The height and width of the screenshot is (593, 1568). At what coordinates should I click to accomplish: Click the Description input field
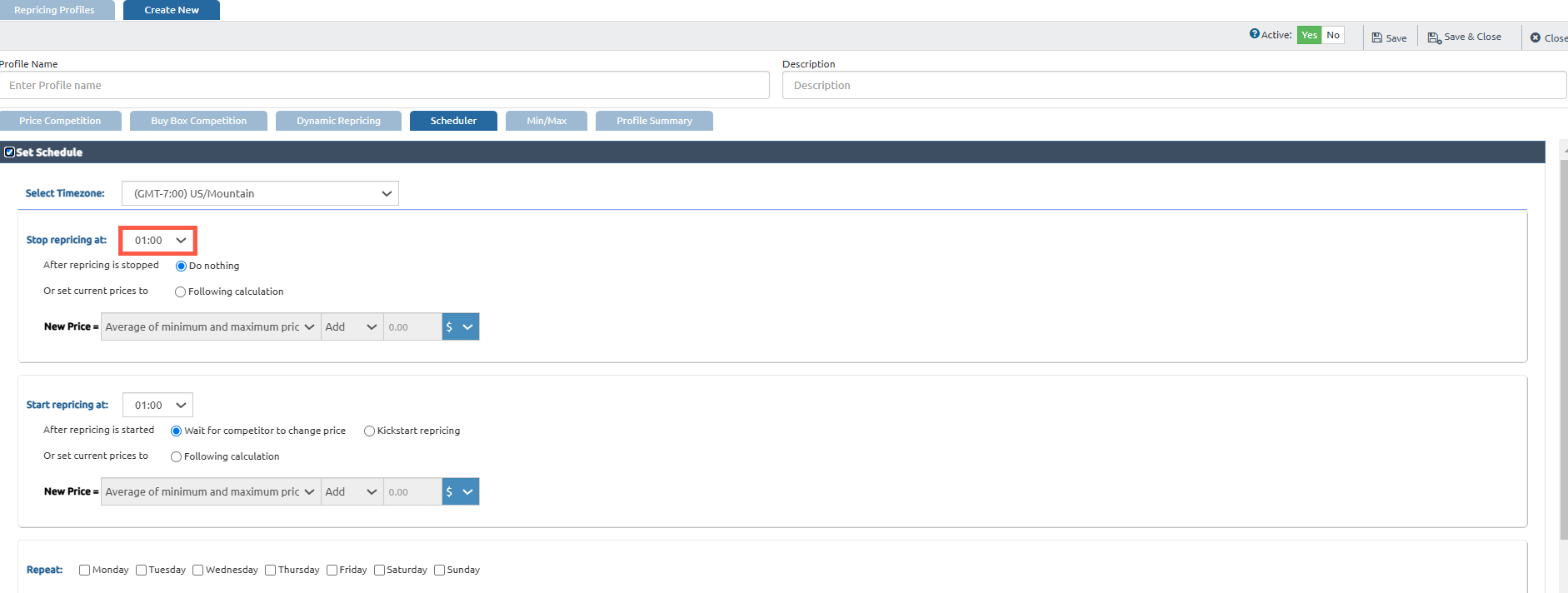1174,85
